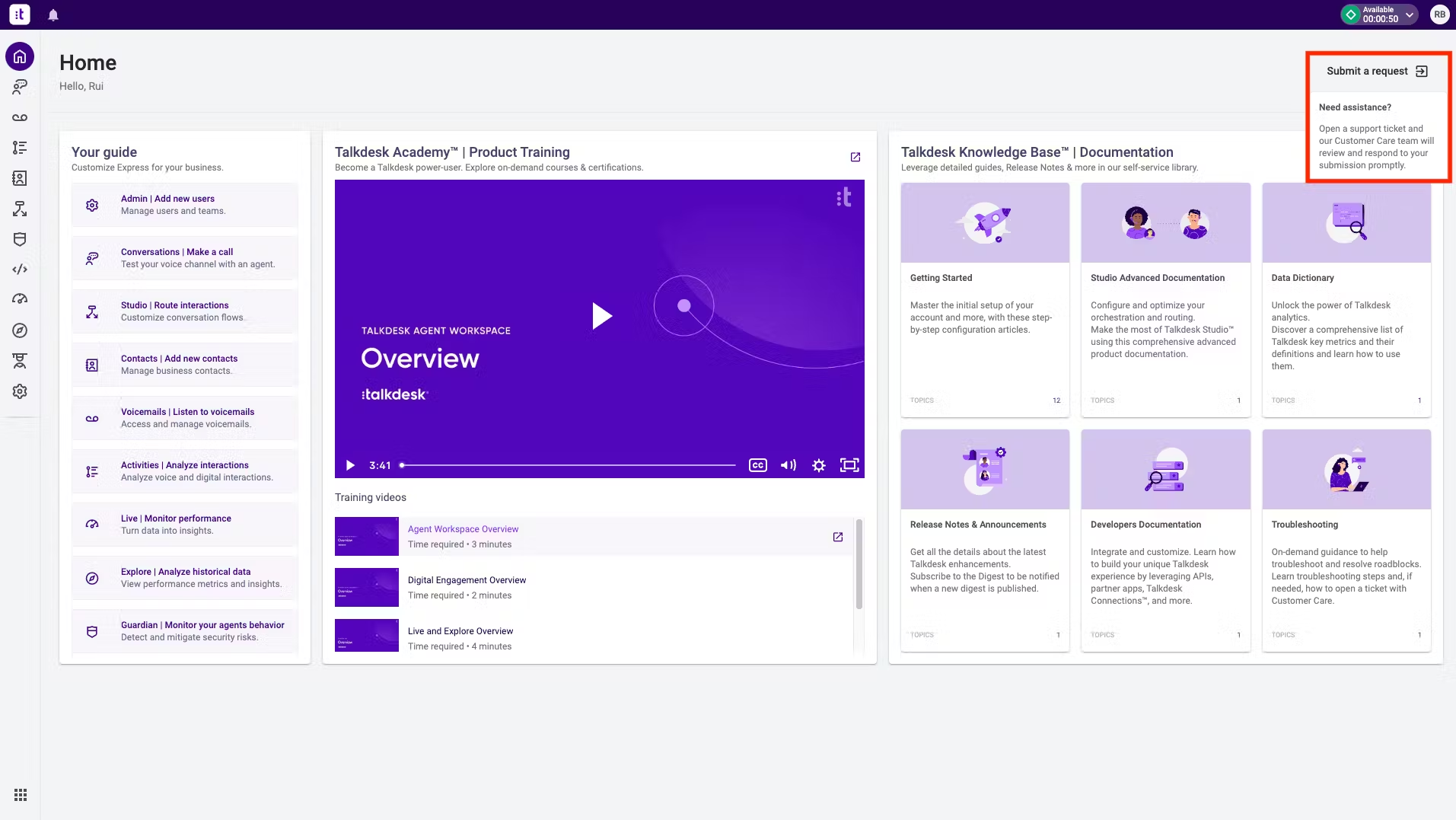Open Conversations | Make a call guide

click(185, 258)
